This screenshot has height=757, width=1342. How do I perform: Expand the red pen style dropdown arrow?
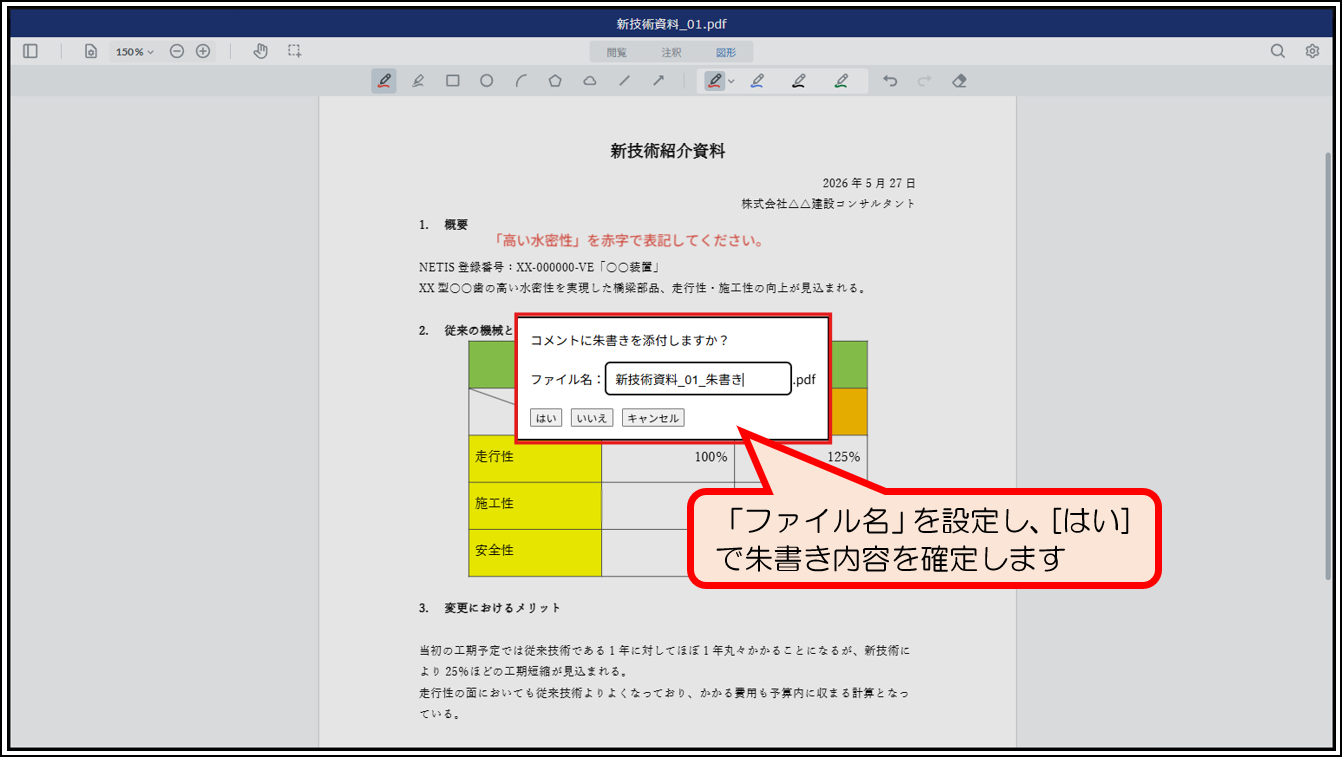(x=731, y=81)
